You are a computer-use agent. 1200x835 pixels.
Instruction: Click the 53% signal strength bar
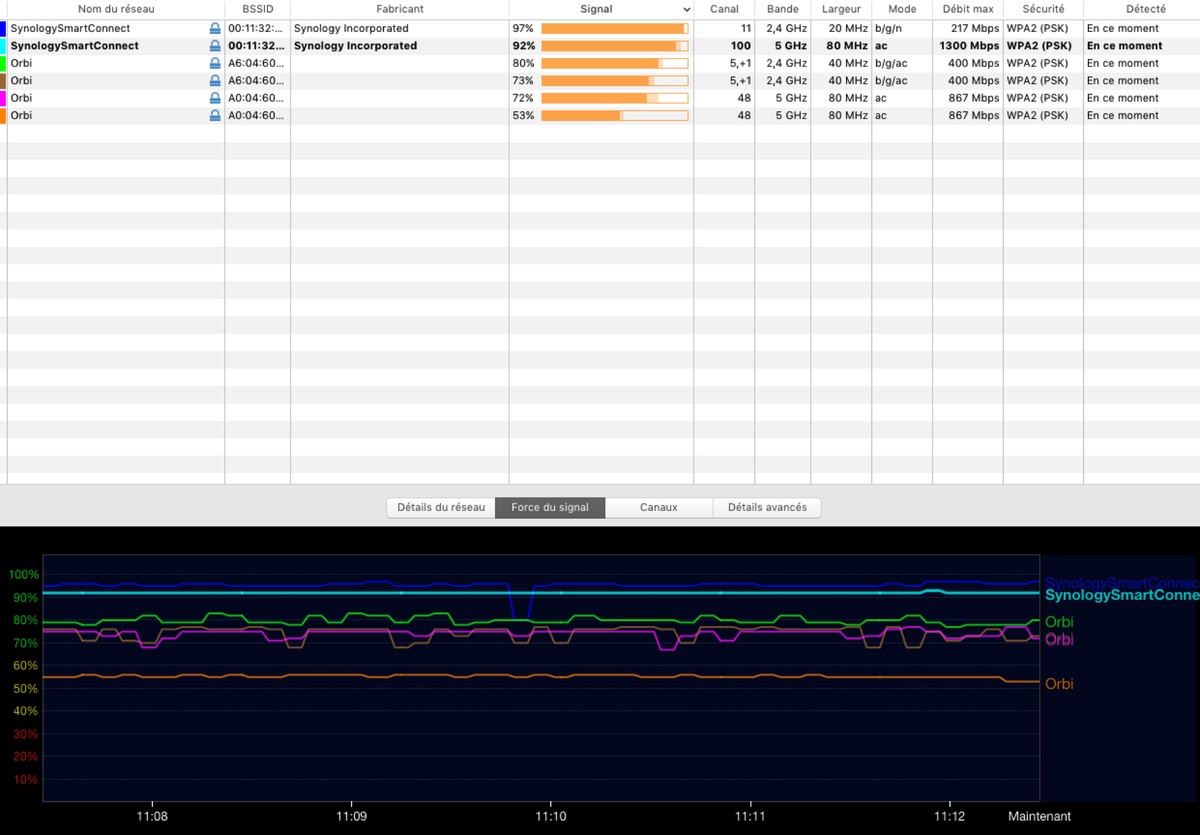coord(615,116)
